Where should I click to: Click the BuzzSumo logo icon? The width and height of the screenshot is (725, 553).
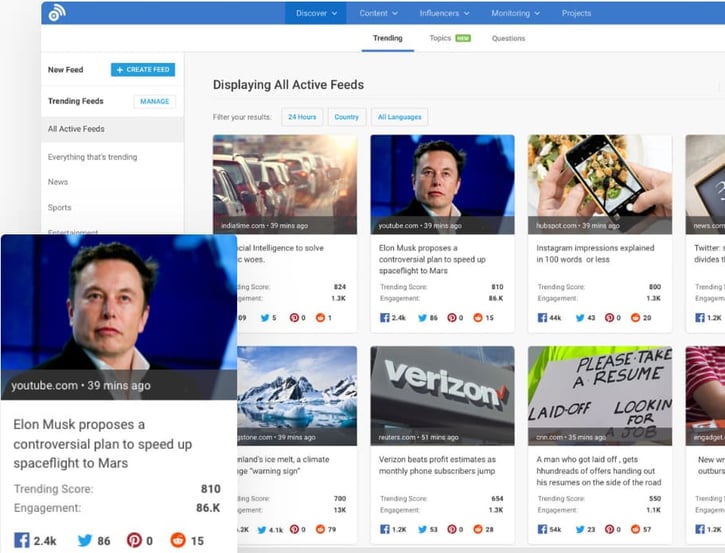[57, 13]
